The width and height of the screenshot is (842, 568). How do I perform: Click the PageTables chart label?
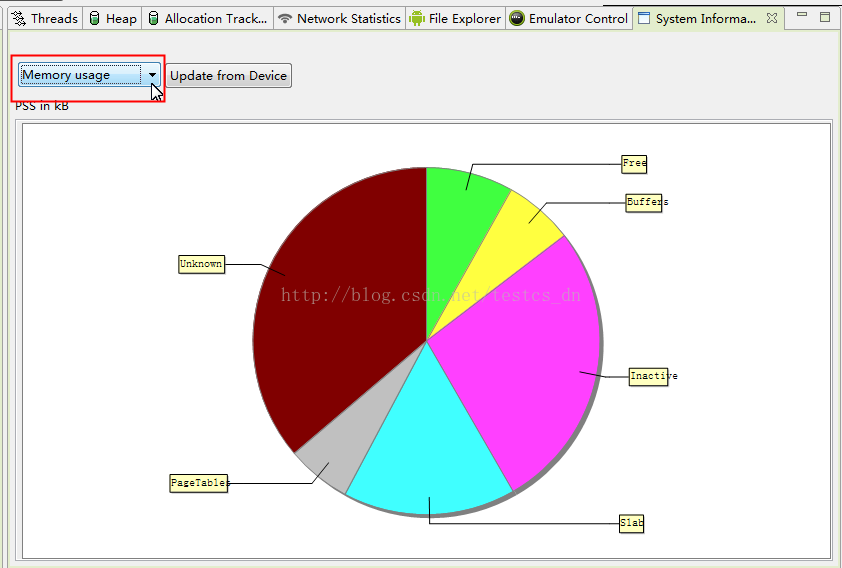click(199, 483)
